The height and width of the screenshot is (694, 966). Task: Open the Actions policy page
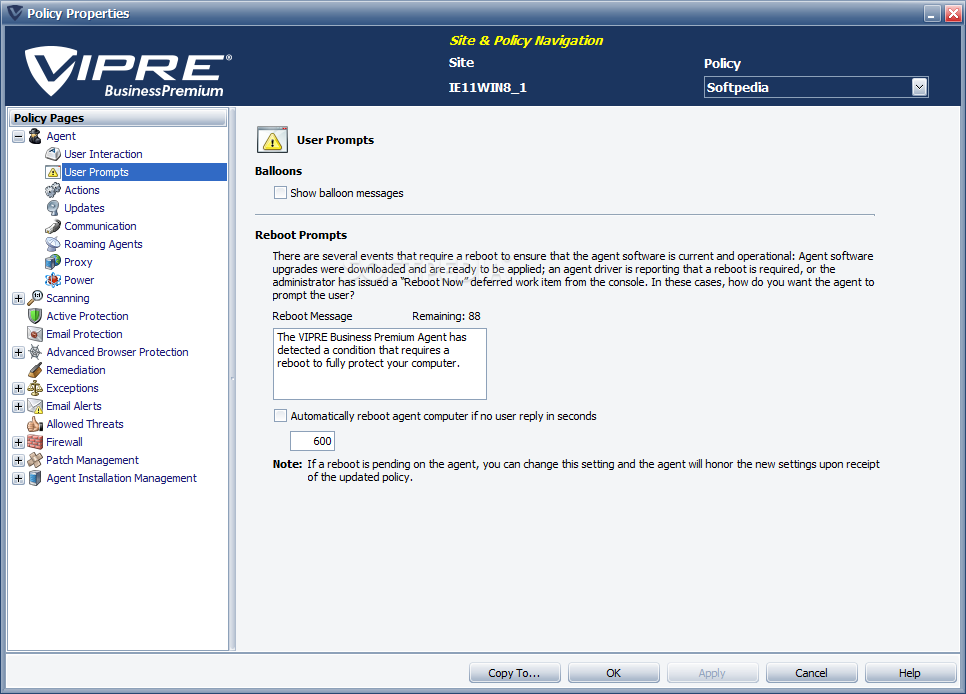(82, 190)
